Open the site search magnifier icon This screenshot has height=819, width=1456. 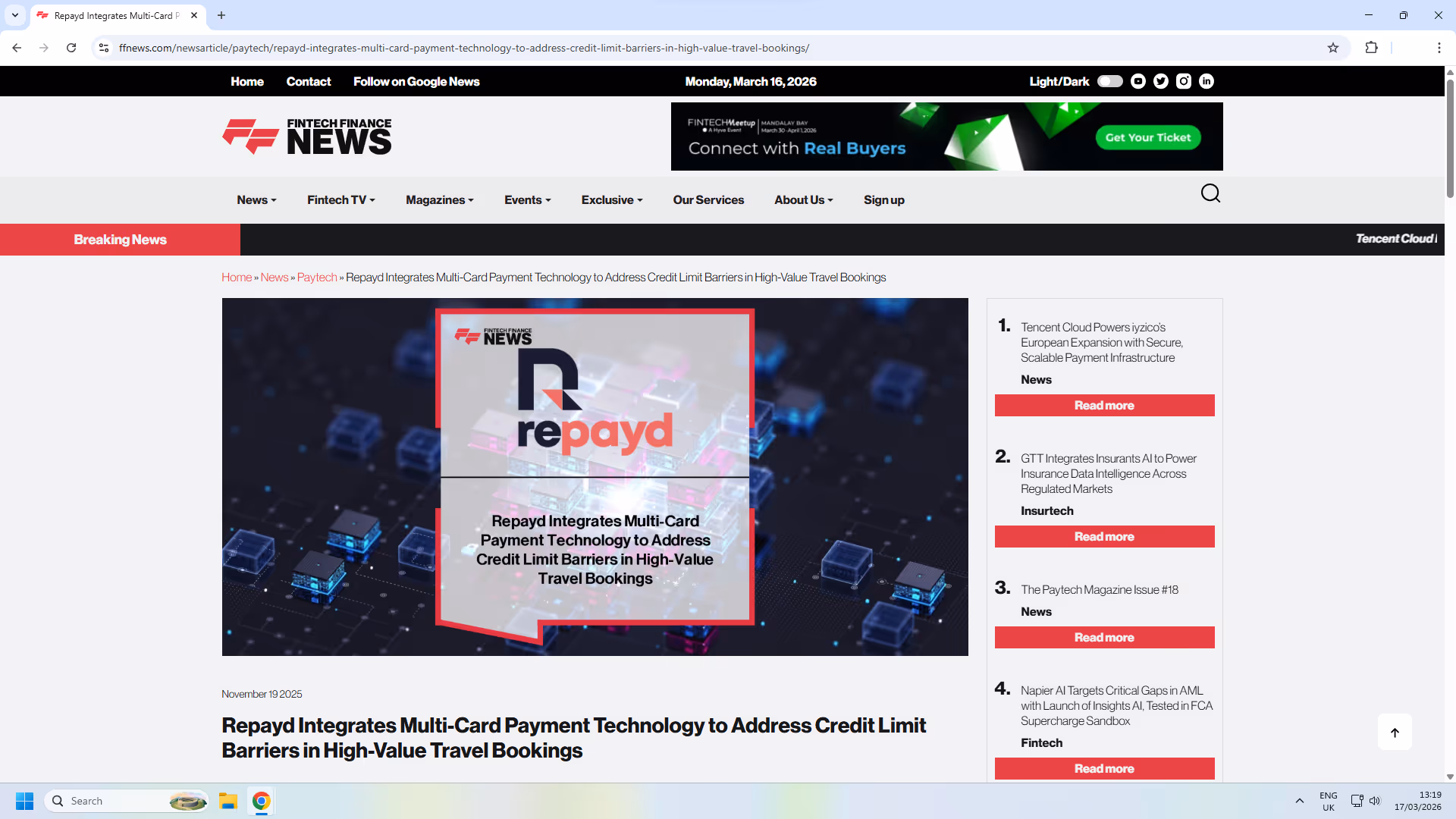pos(1210,194)
